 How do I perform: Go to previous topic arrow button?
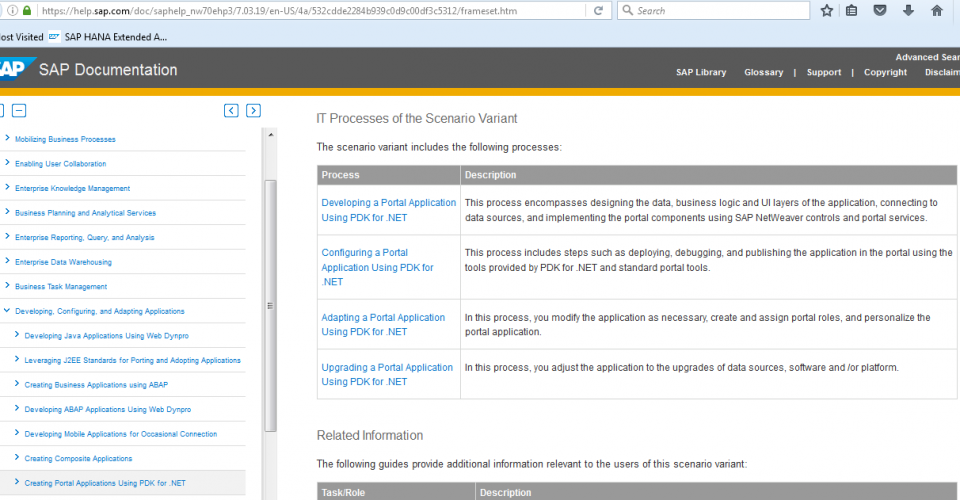pyautogui.click(x=231, y=111)
